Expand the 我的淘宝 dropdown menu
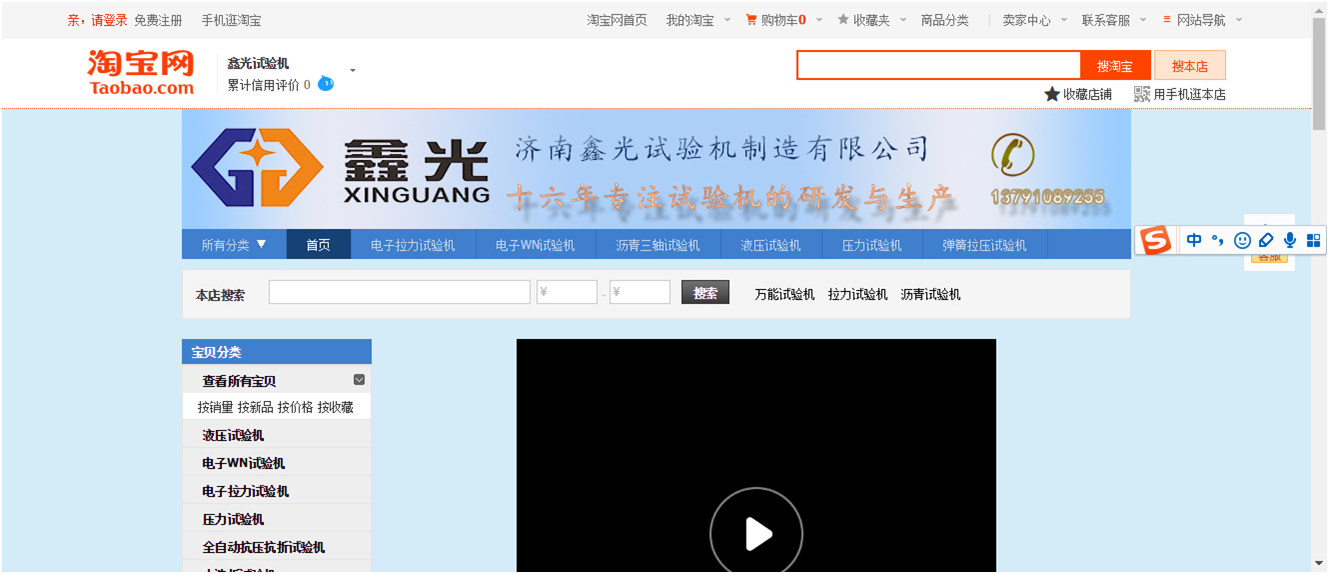 pyautogui.click(x=698, y=20)
